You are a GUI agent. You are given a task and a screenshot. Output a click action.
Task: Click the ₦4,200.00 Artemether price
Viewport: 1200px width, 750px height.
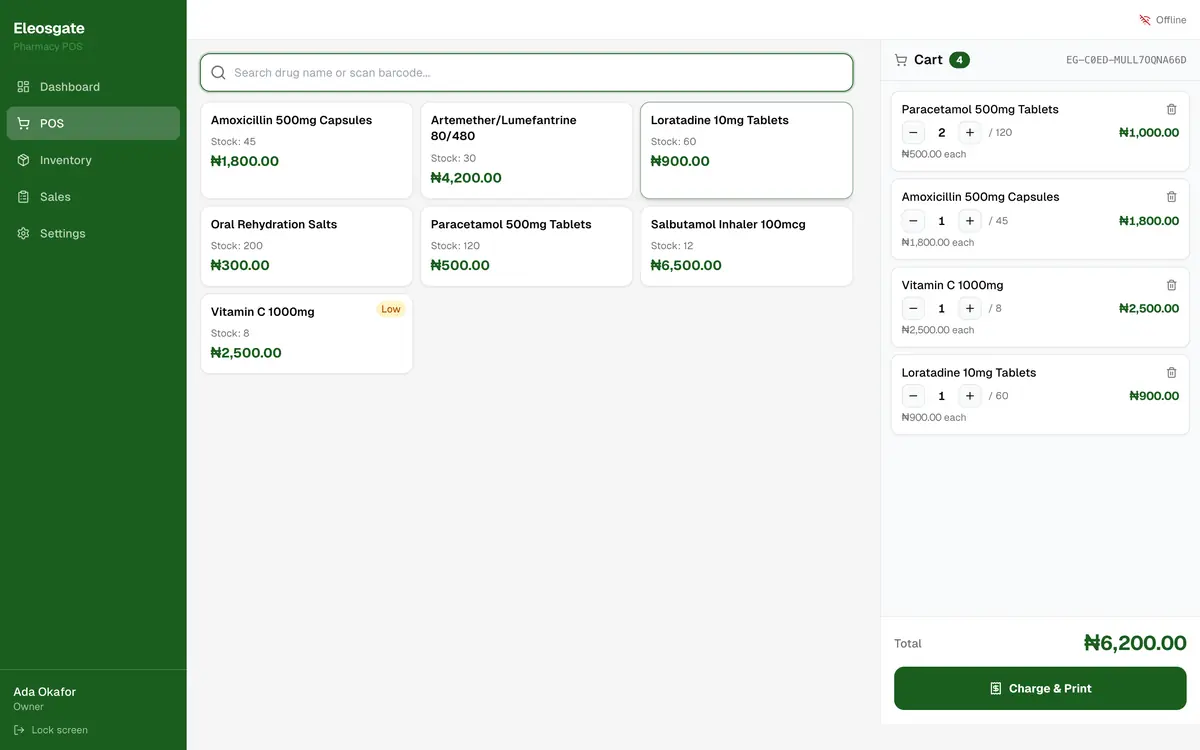coord(466,178)
